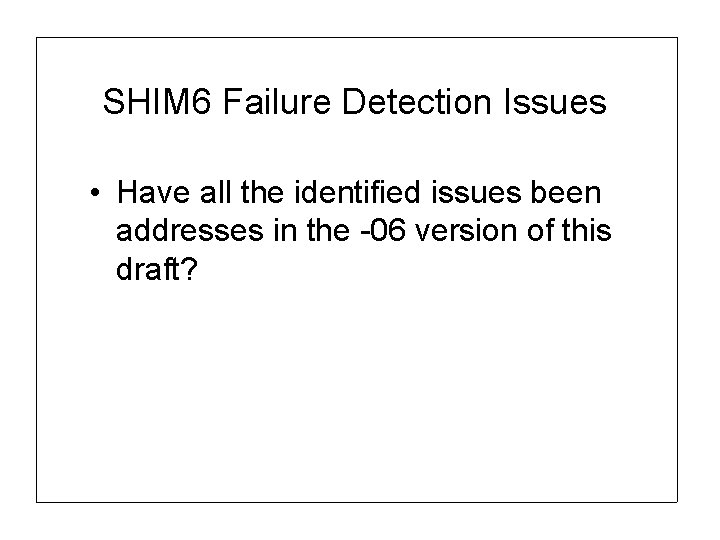Place cursor on the word draft?
720x540 pixels.
pyautogui.click(x=157, y=268)
